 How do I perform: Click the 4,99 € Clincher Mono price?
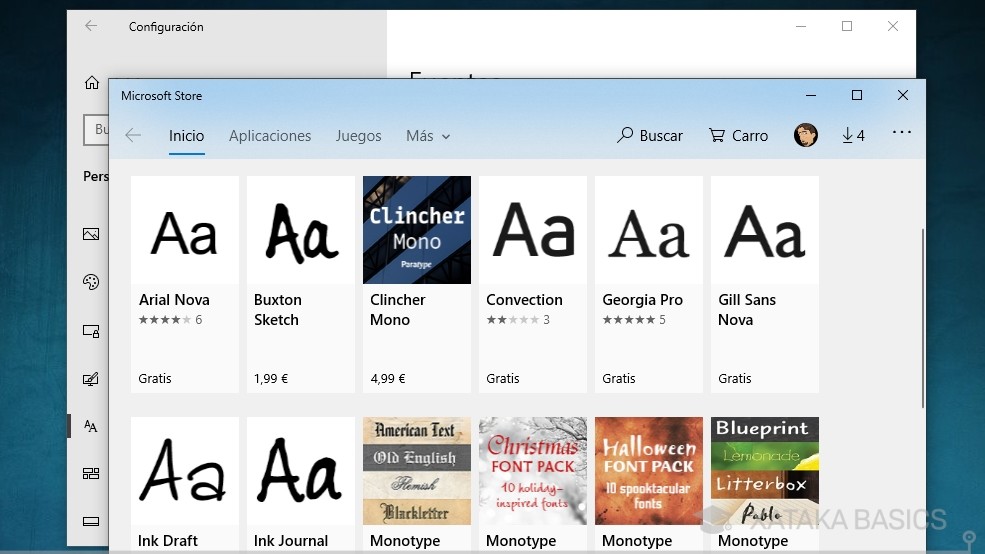pos(388,379)
